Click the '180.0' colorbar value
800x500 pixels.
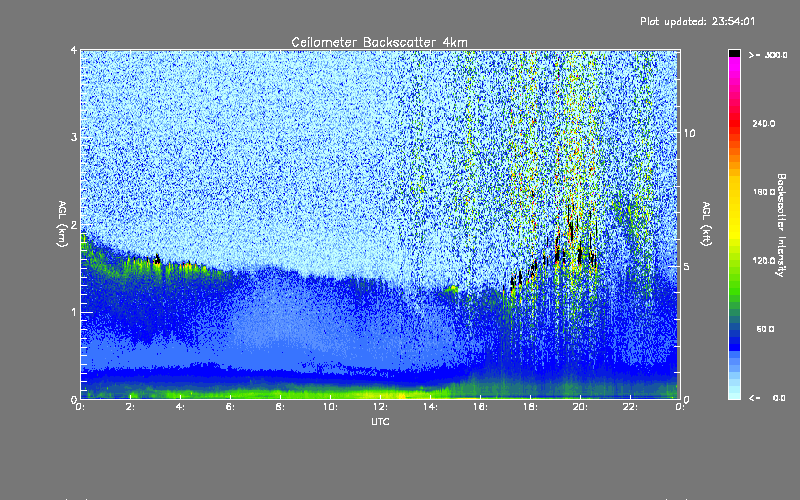764,192
